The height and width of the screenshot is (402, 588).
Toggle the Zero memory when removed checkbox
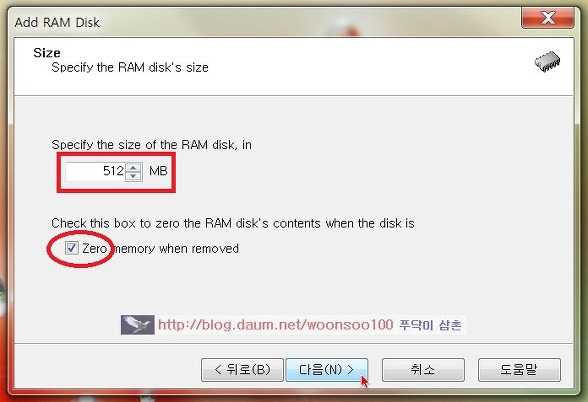pyautogui.click(x=72, y=248)
